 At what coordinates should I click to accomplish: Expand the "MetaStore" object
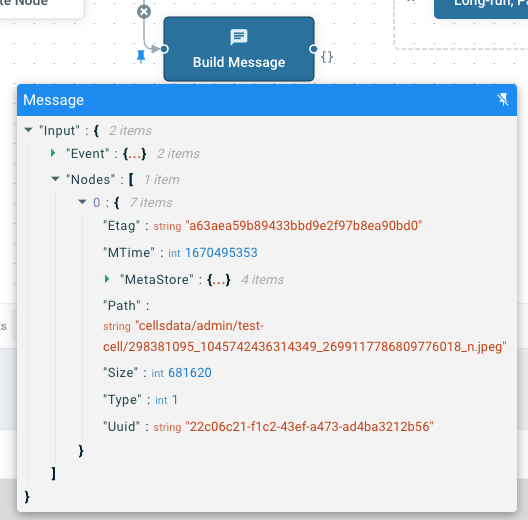[x=107, y=279]
